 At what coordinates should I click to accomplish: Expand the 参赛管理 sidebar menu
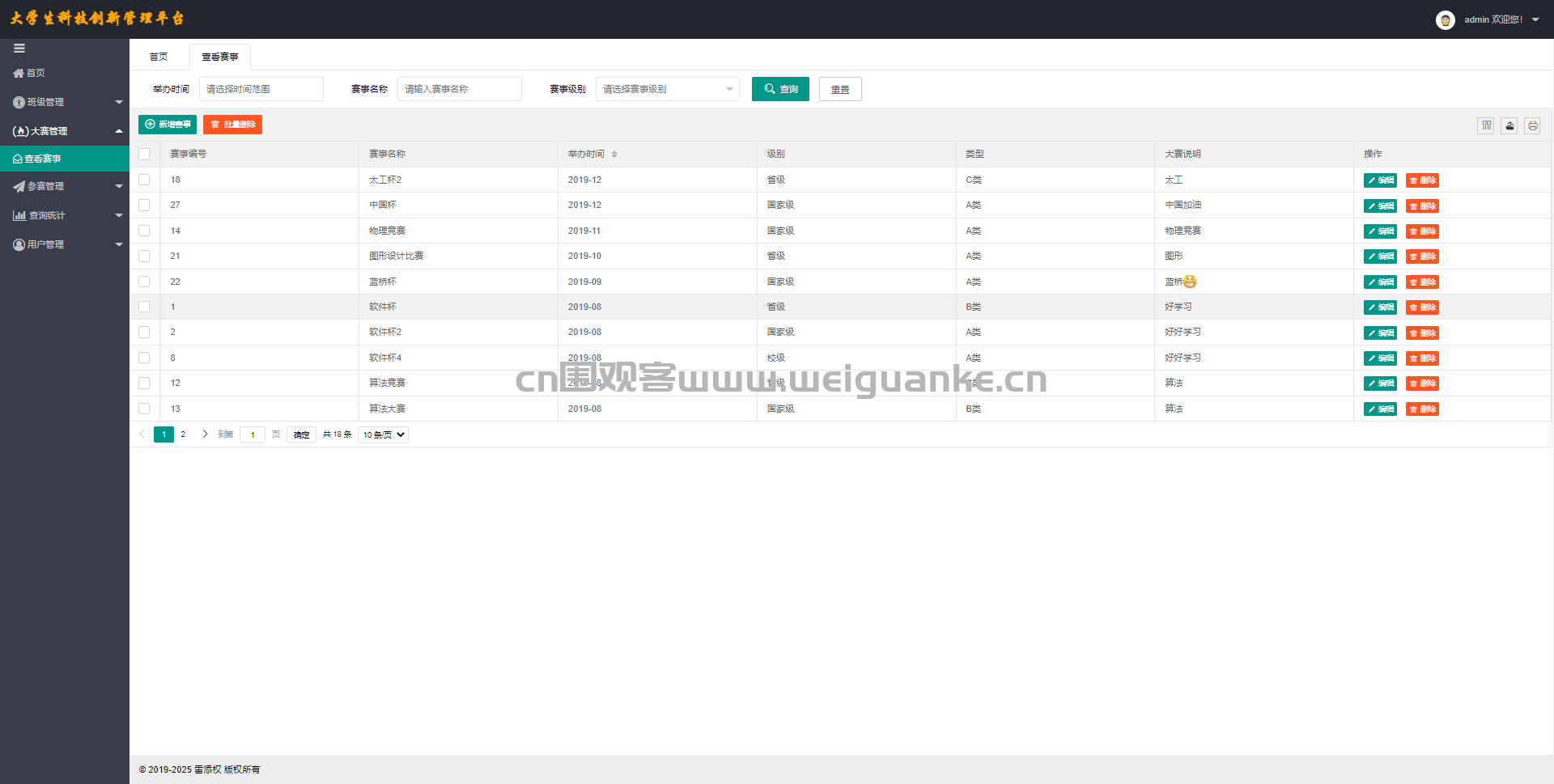(65, 186)
